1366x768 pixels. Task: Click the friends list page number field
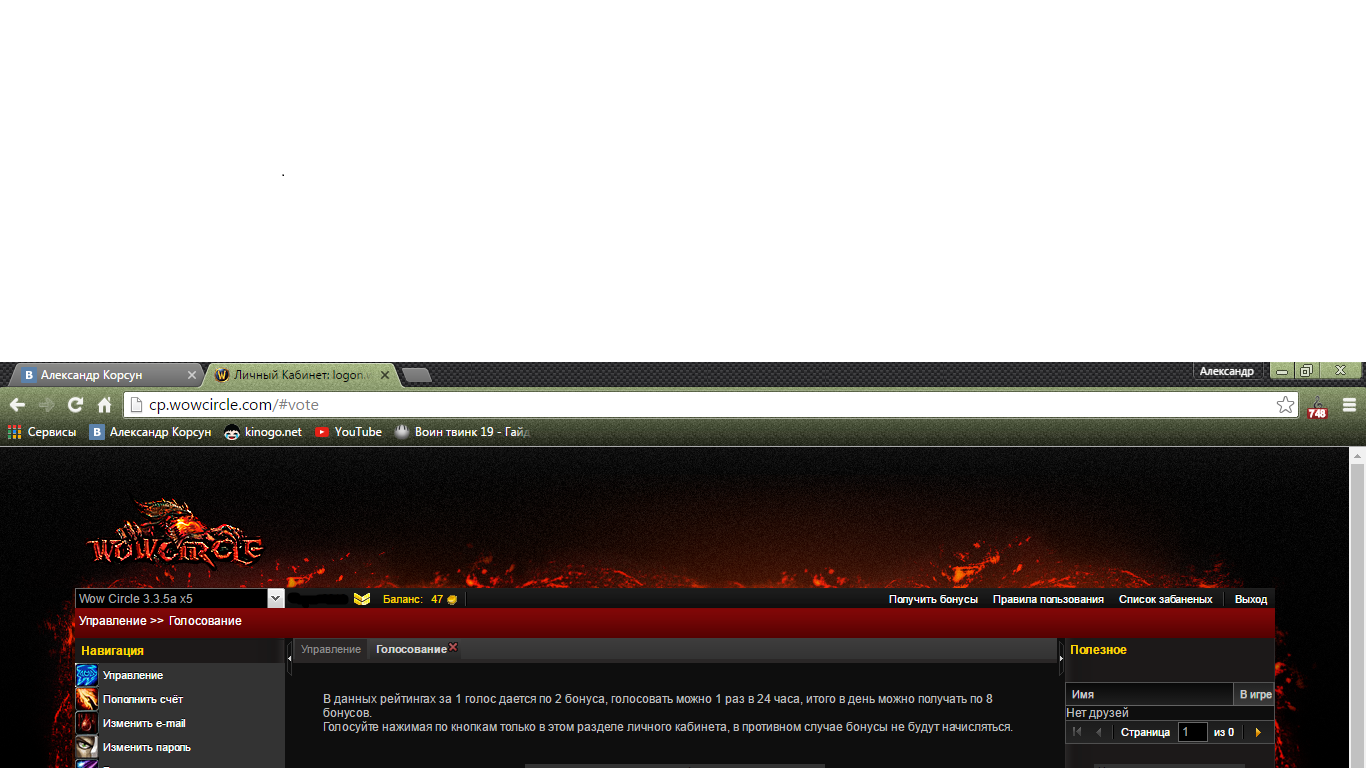[1192, 732]
